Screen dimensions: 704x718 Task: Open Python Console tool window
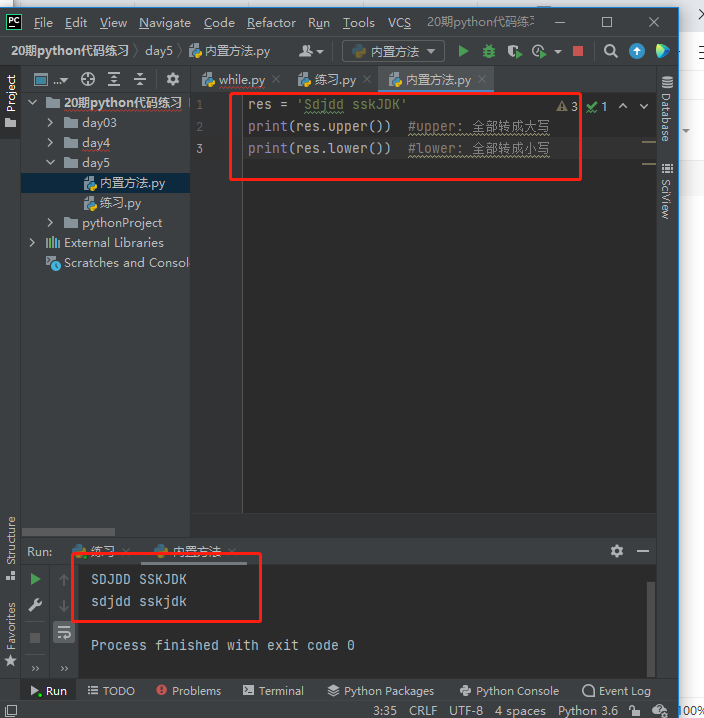point(509,691)
